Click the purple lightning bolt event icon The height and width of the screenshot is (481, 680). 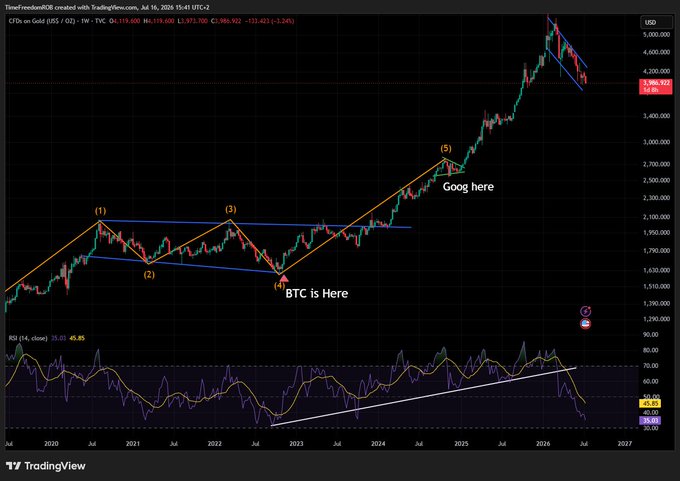tap(586, 311)
